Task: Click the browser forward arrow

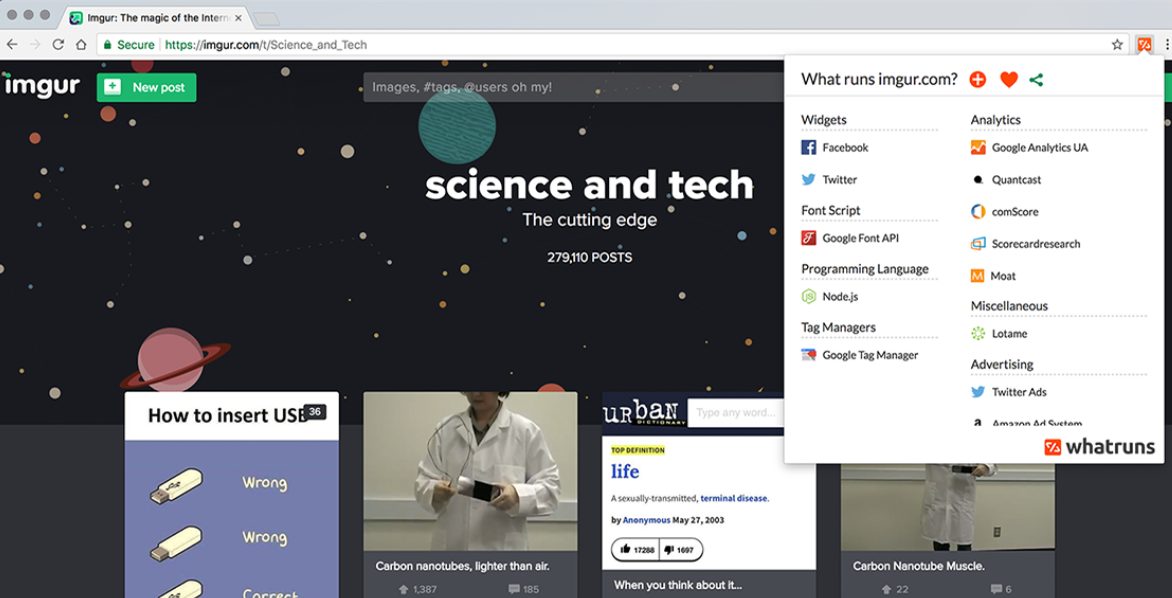Action: (x=34, y=45)
